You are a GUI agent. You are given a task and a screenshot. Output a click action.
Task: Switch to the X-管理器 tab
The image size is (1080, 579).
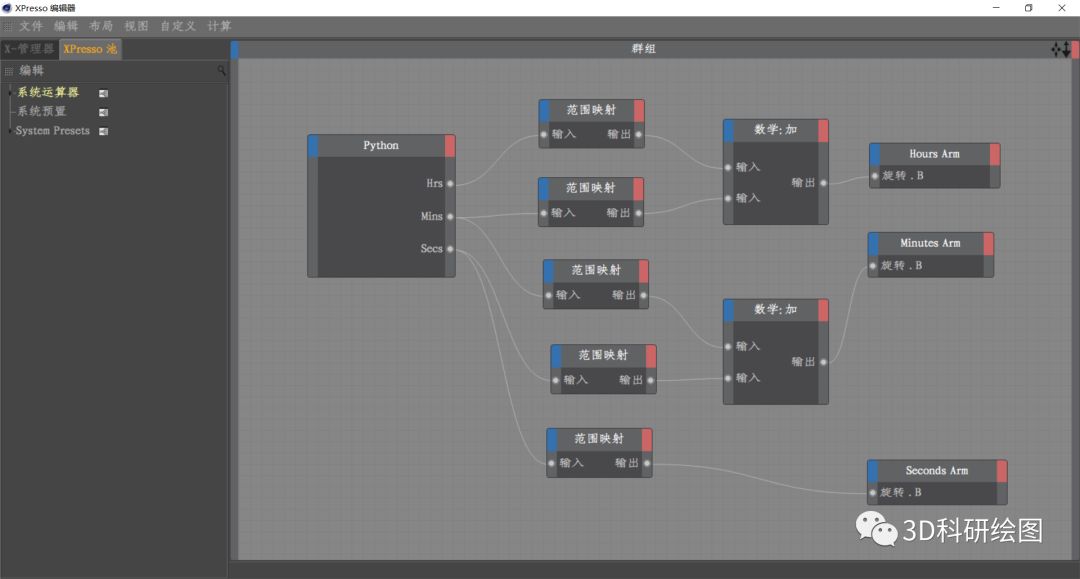coord(29,49)
